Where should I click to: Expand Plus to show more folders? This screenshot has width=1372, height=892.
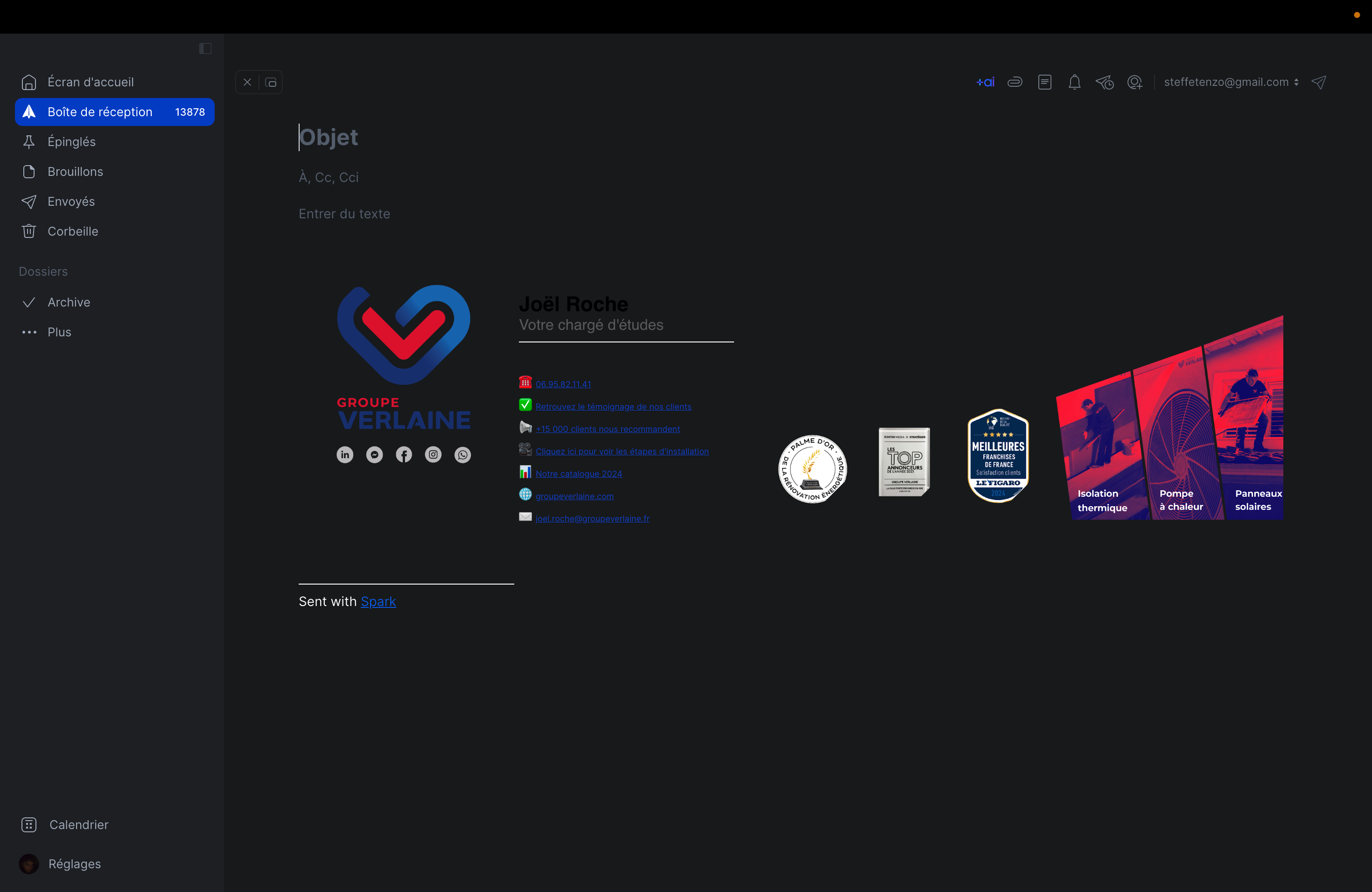[115, 332]
